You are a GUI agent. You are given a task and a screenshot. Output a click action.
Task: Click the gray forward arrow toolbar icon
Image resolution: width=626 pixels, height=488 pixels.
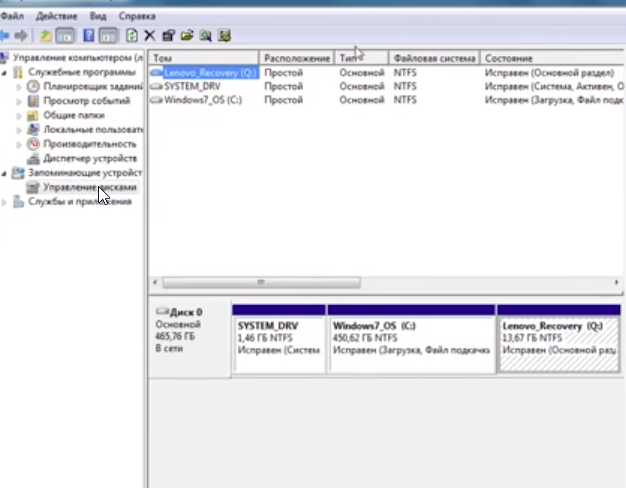pyautogui.click(x=21, y=36)
